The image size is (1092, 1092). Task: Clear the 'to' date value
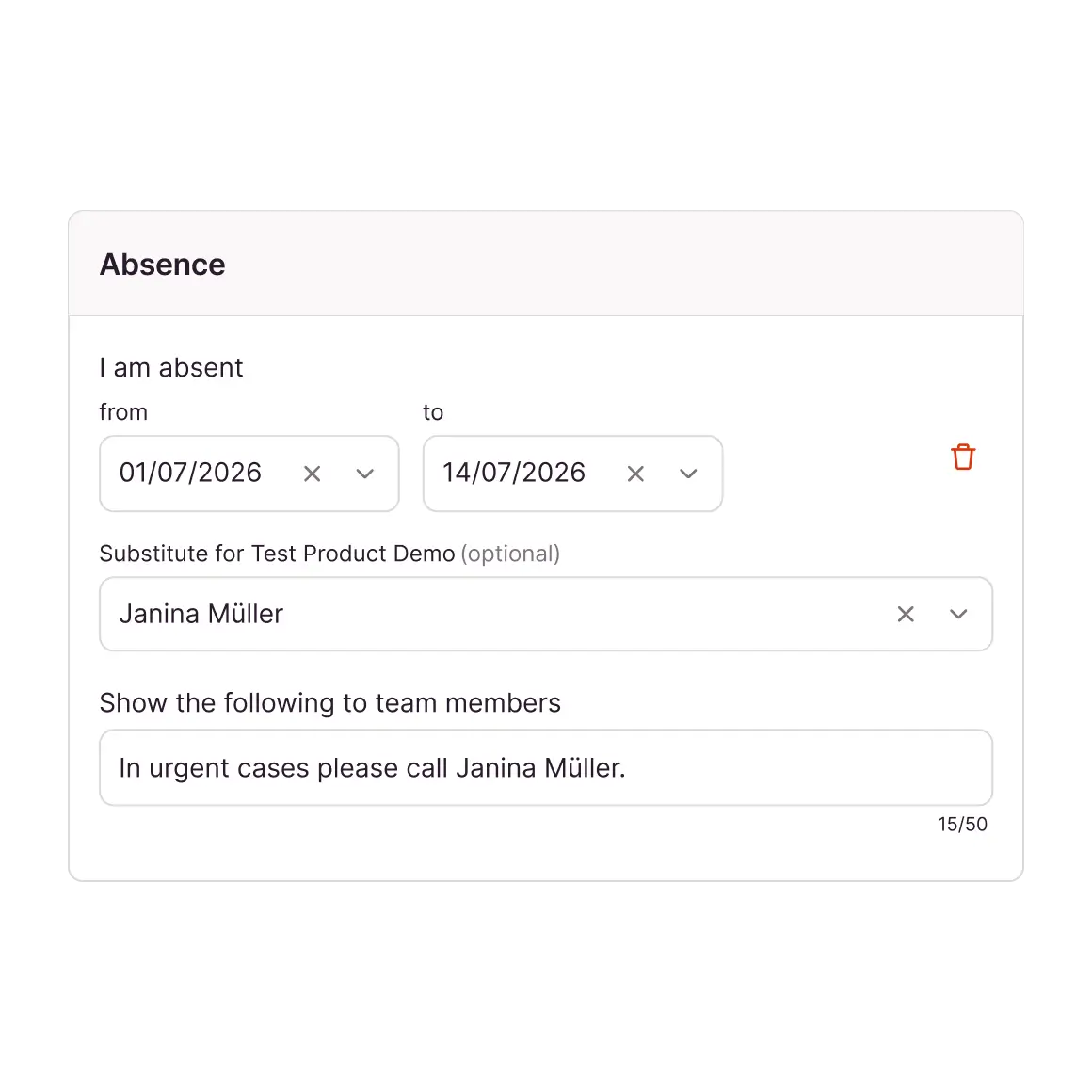pos(636,474)
